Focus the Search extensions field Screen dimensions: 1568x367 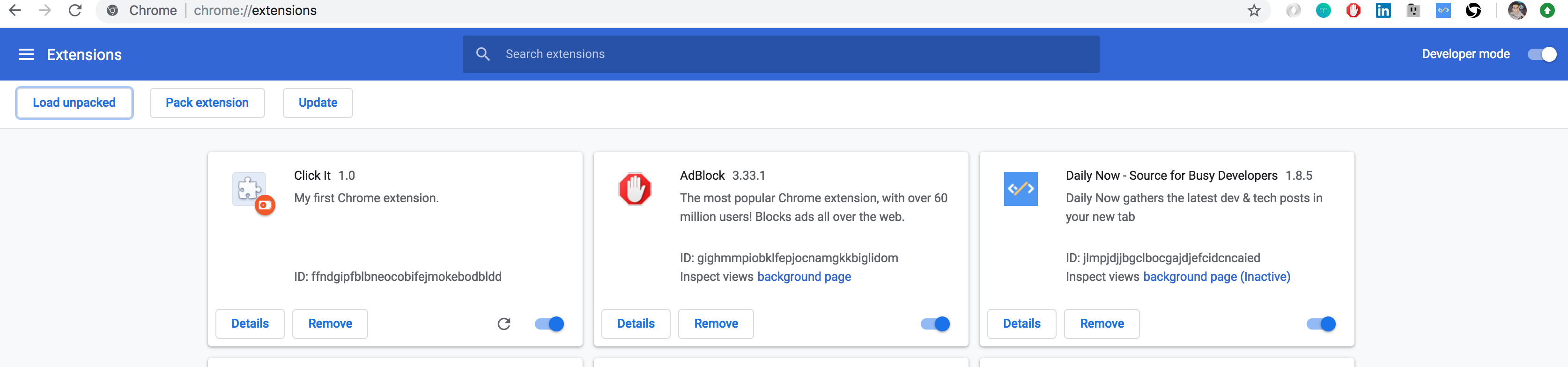[x=781, y=54]
